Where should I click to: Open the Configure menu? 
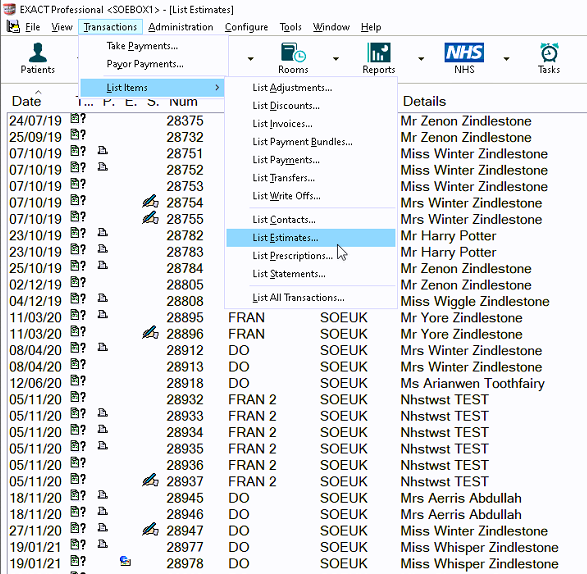click(x=246, y=27)
